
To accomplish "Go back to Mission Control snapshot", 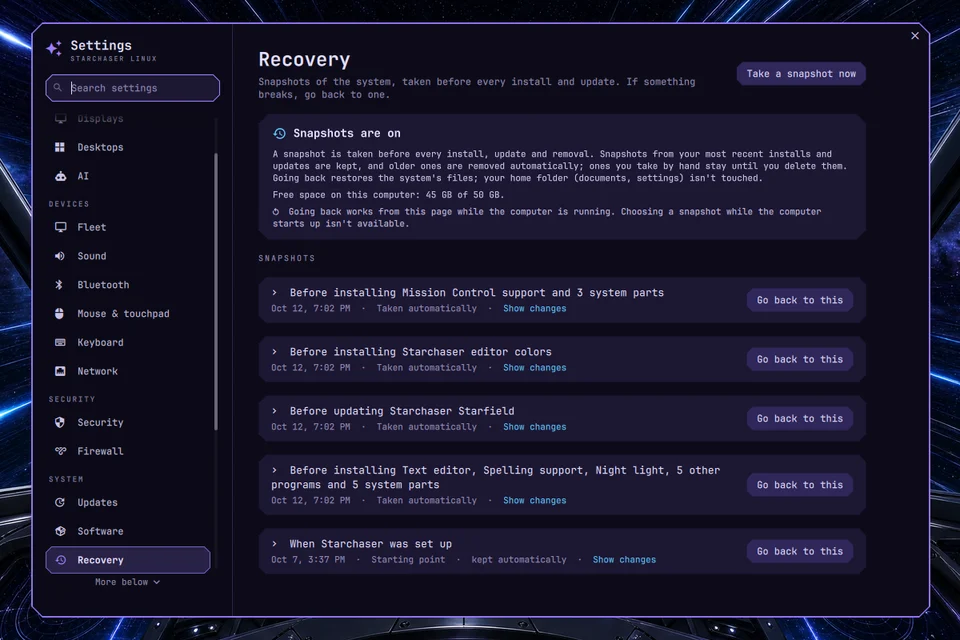I will tap(800, 300).
